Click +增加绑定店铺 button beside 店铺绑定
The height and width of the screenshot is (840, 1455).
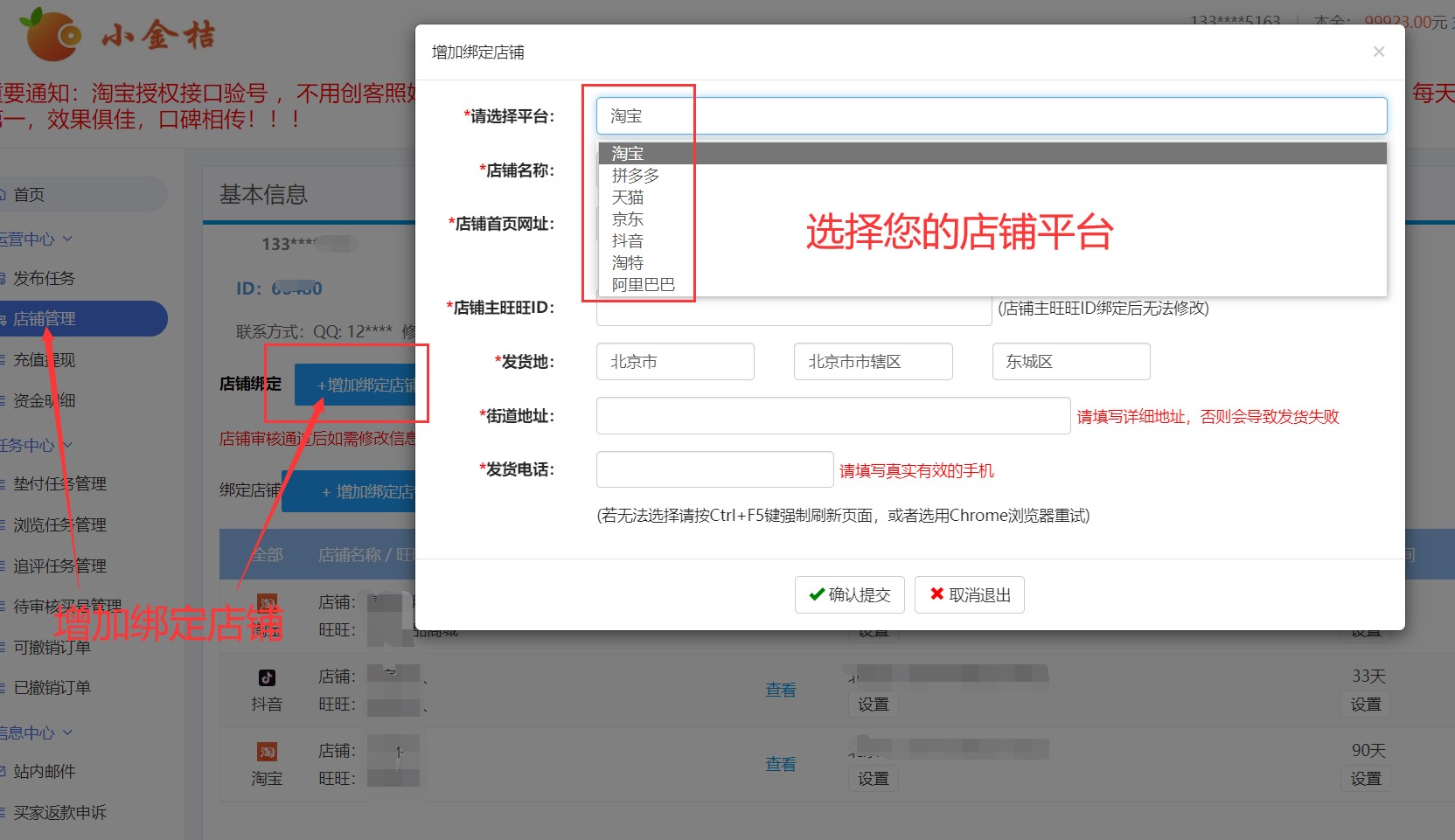(x=355, y=385)
